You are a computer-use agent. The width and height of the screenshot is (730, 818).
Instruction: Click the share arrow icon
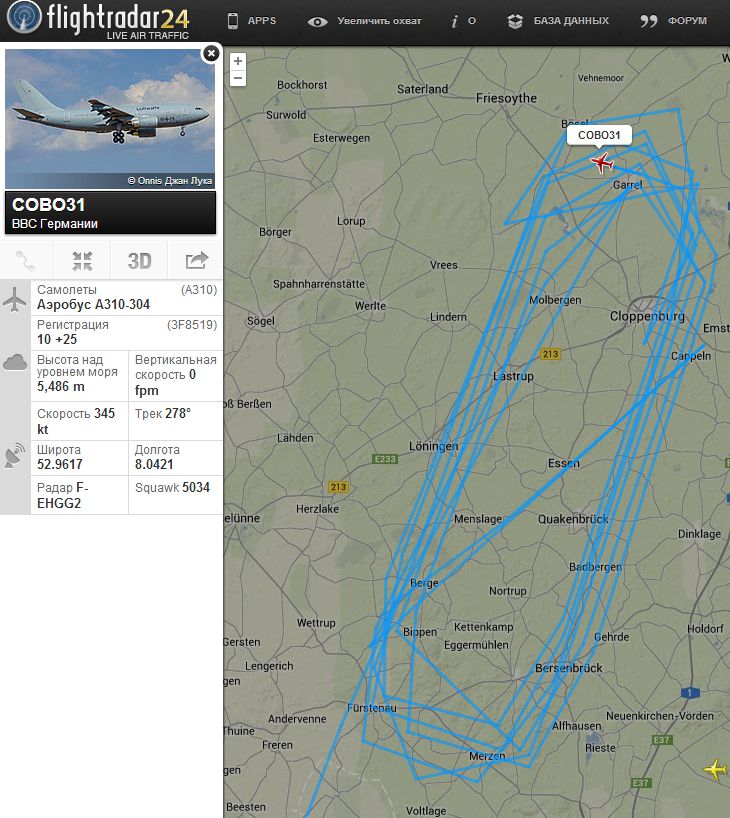[196, 260]
